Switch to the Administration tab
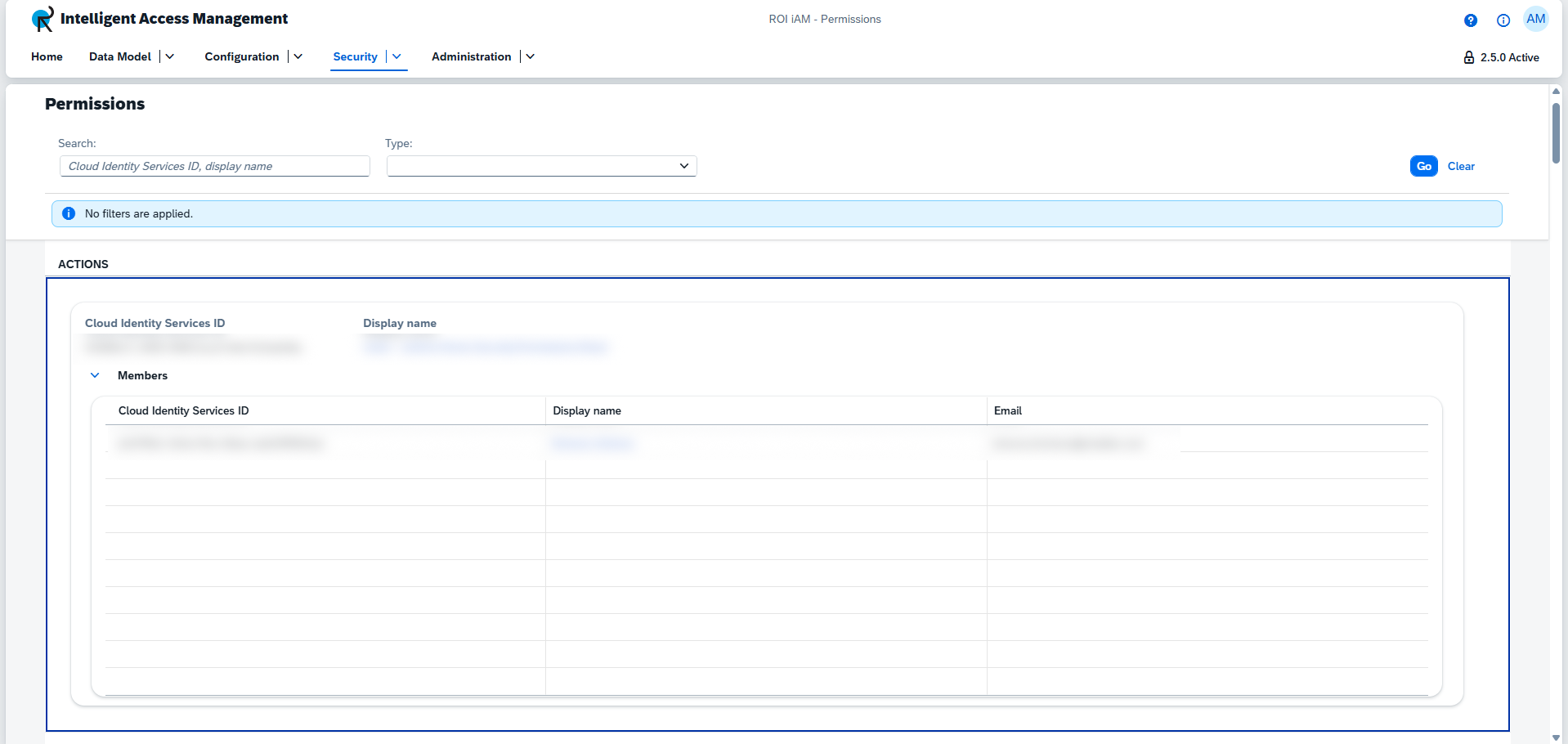The width and height of the screenshot is (1568, 744). point(471,56)
